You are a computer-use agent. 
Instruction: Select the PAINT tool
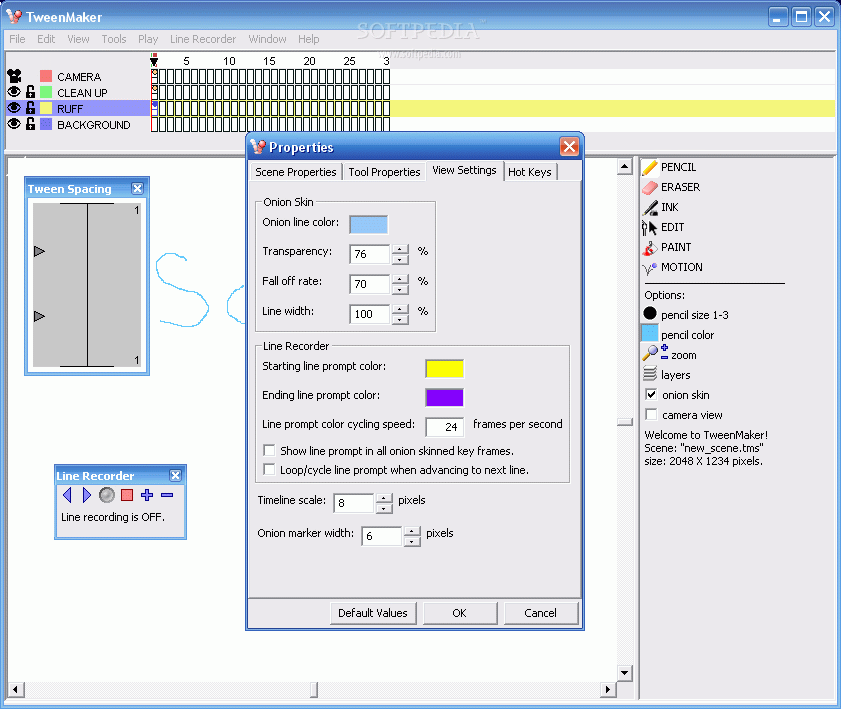667,247
